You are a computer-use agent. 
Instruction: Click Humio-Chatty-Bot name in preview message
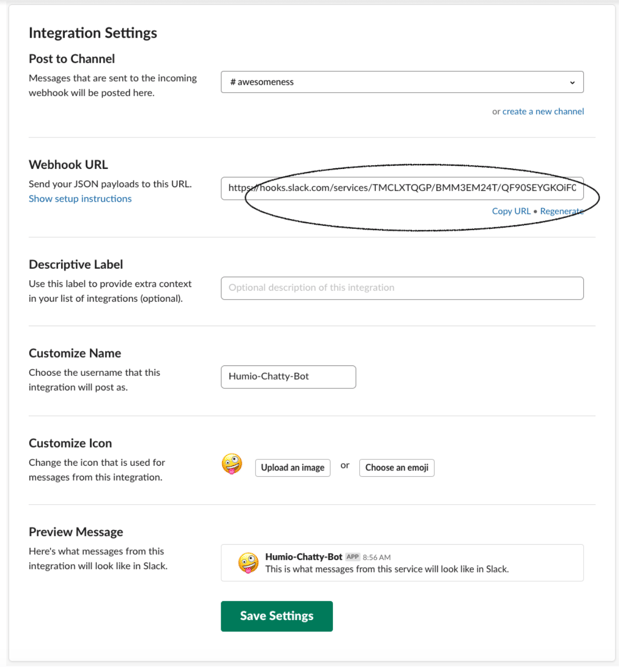[303, 557]
